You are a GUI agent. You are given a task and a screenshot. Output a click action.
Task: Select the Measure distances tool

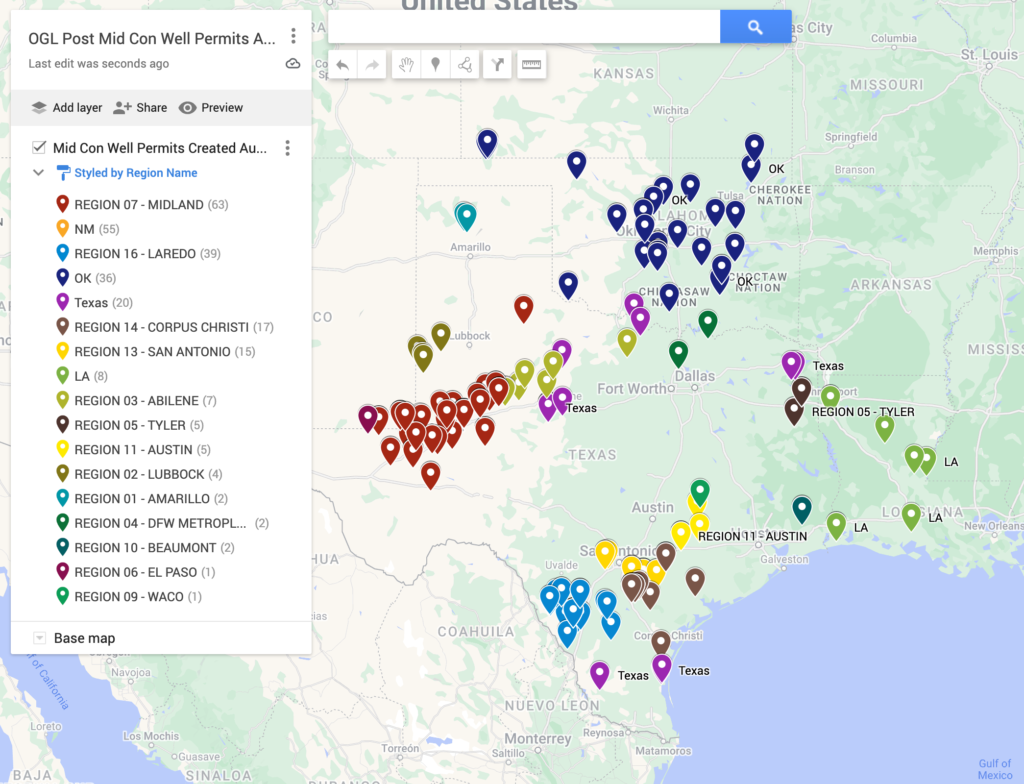531,65
